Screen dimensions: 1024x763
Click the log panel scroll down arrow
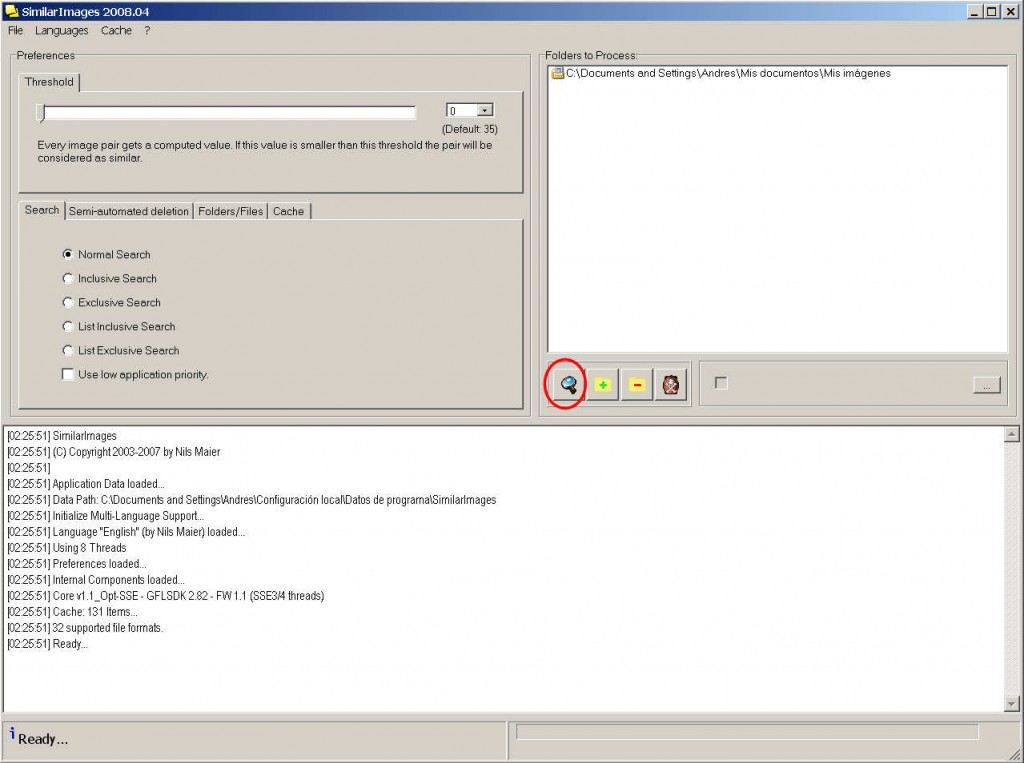(x=1011, y=703)
